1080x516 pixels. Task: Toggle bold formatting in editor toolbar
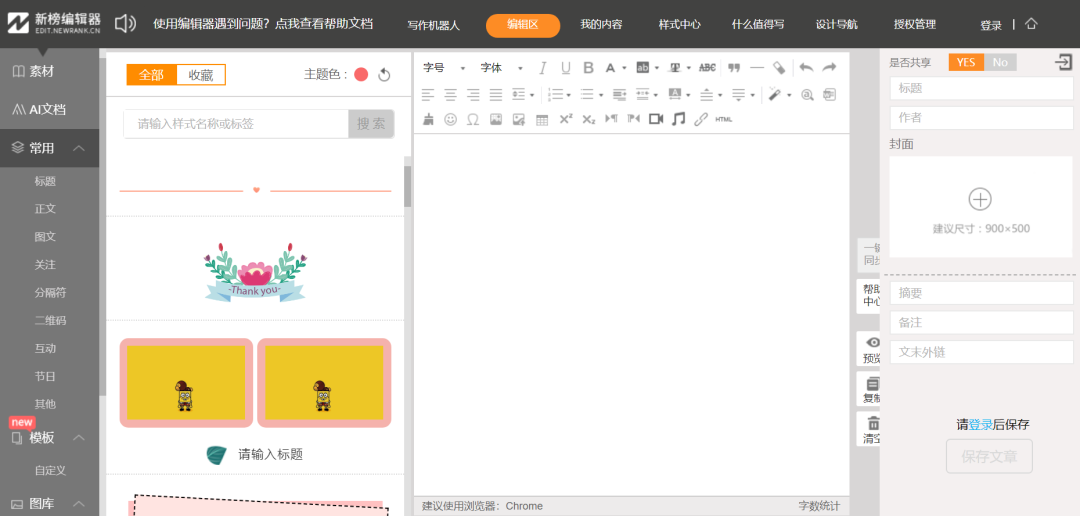coord(588,68)
